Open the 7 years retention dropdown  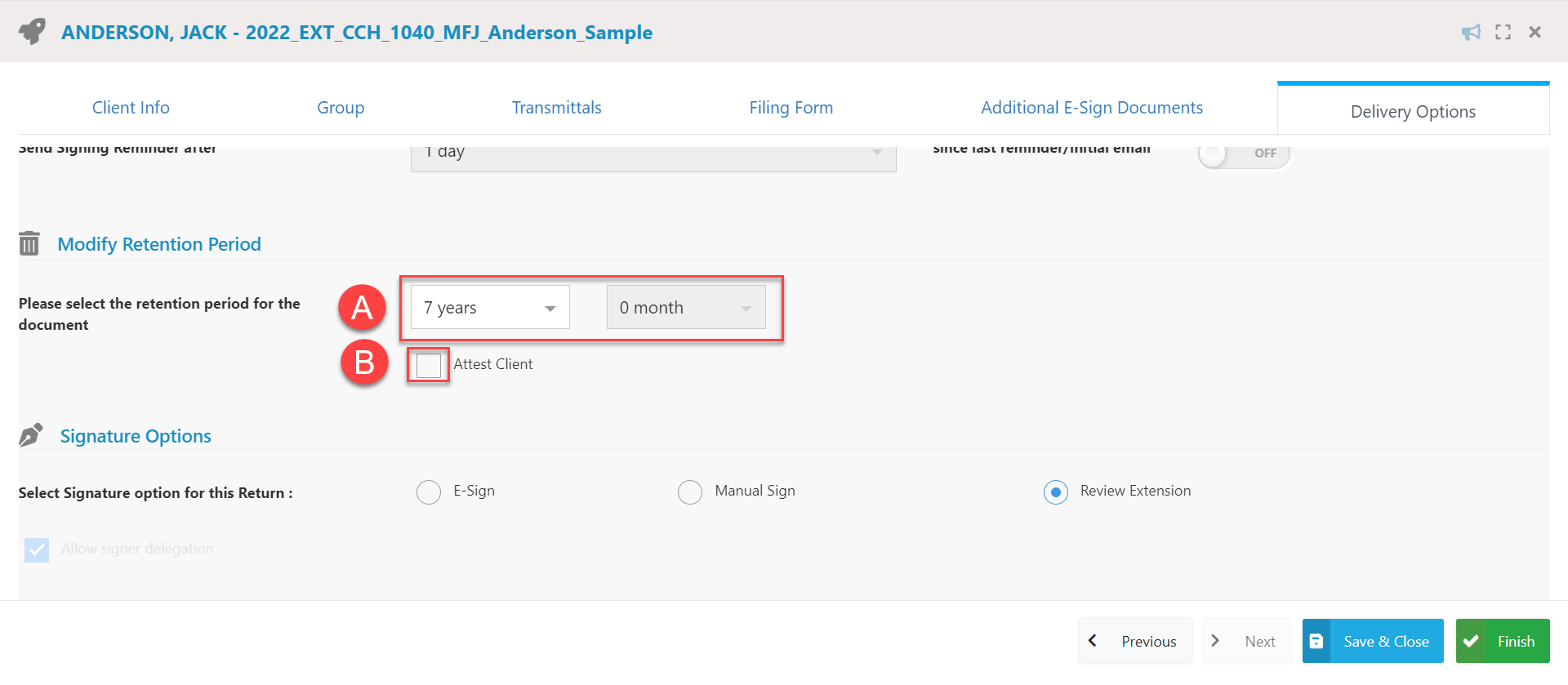490,307
